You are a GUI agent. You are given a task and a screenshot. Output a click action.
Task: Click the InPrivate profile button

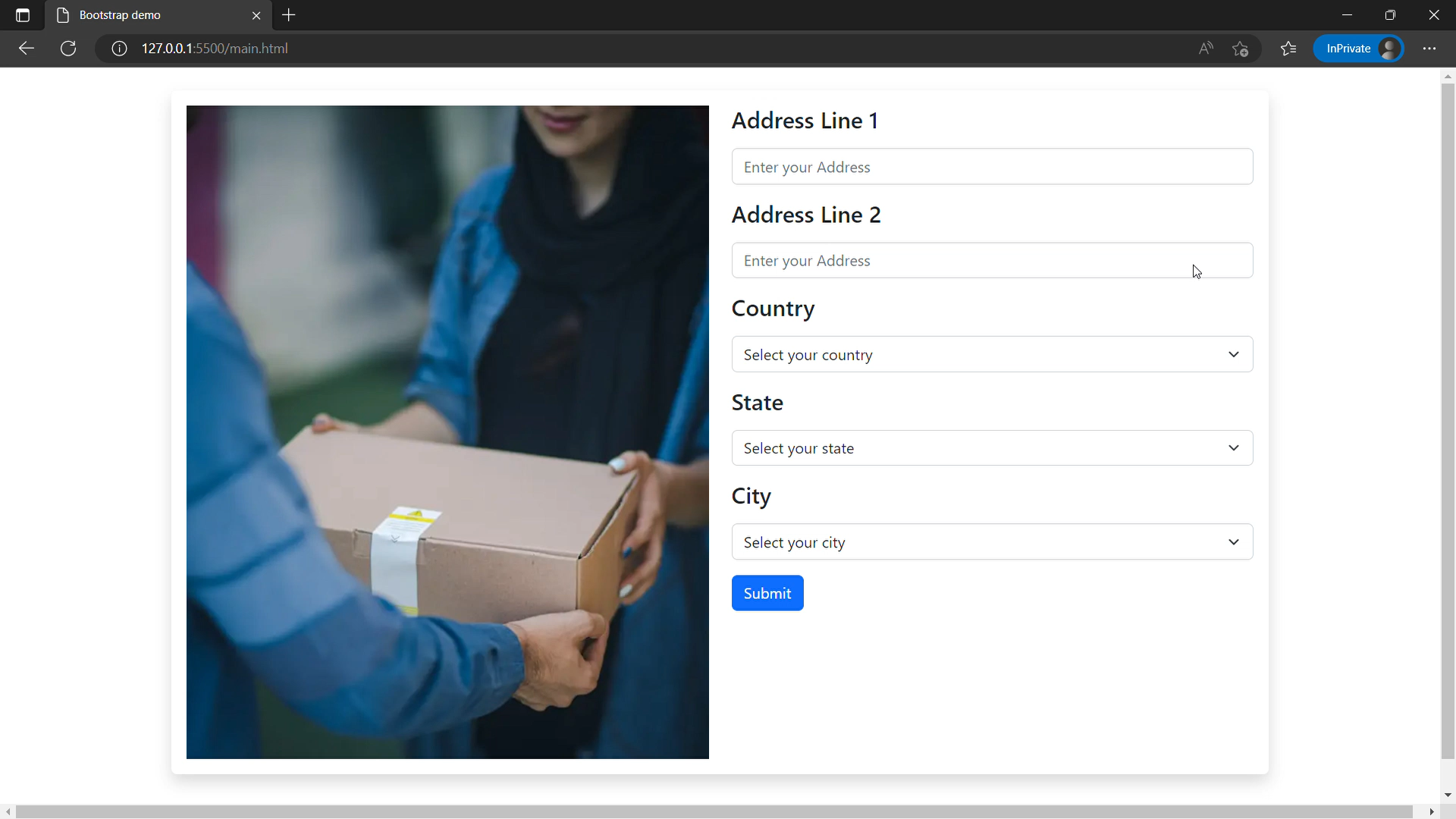coord(1358,49)
